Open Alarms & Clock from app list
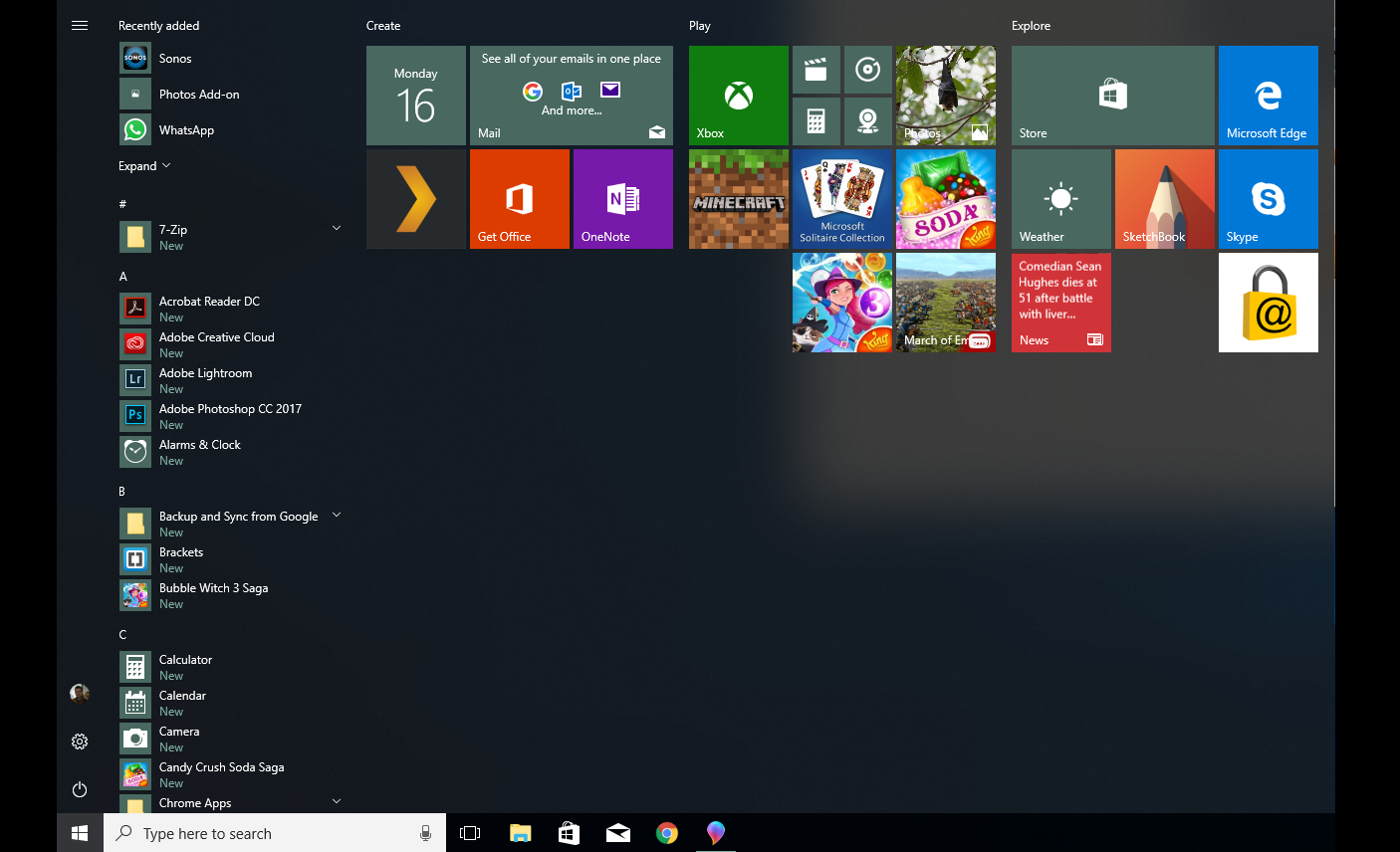 pyautogui.click(x=231, y=451)
